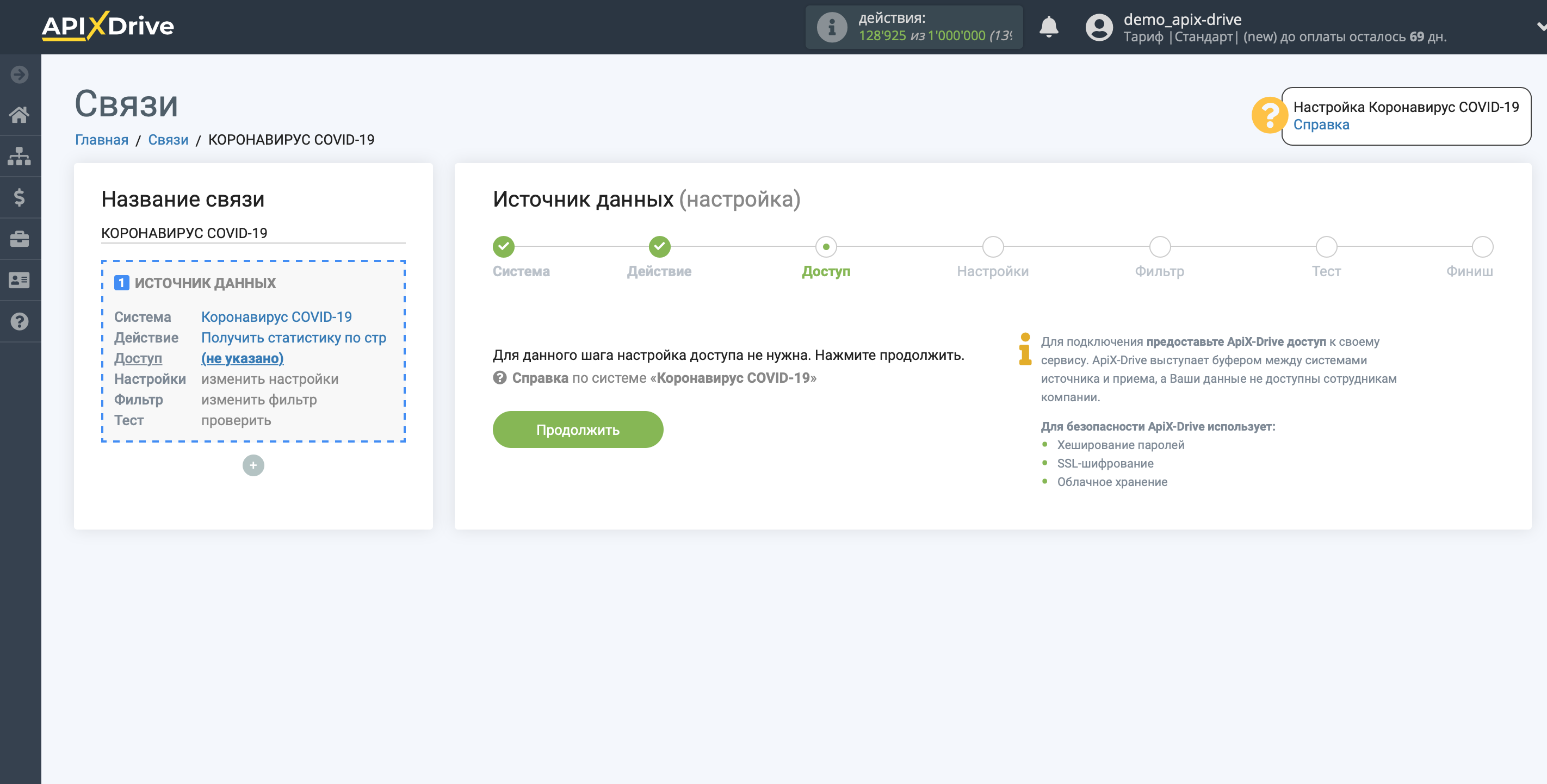Click the (не указано) access link
Viewport: 1547px width, 784px height.
tap(242, 358)
